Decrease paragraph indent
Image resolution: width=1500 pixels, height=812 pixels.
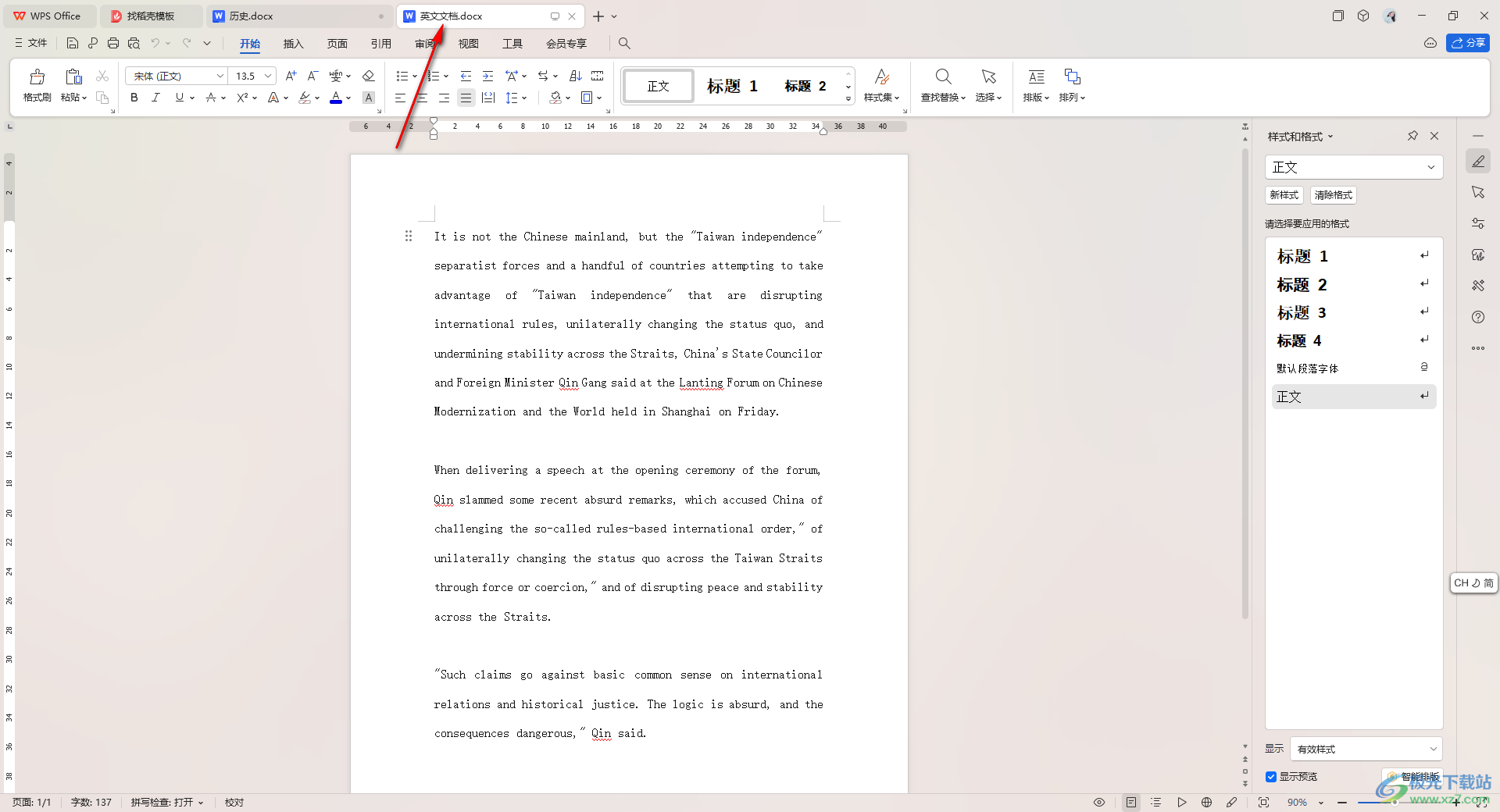(x=466, y=76)
